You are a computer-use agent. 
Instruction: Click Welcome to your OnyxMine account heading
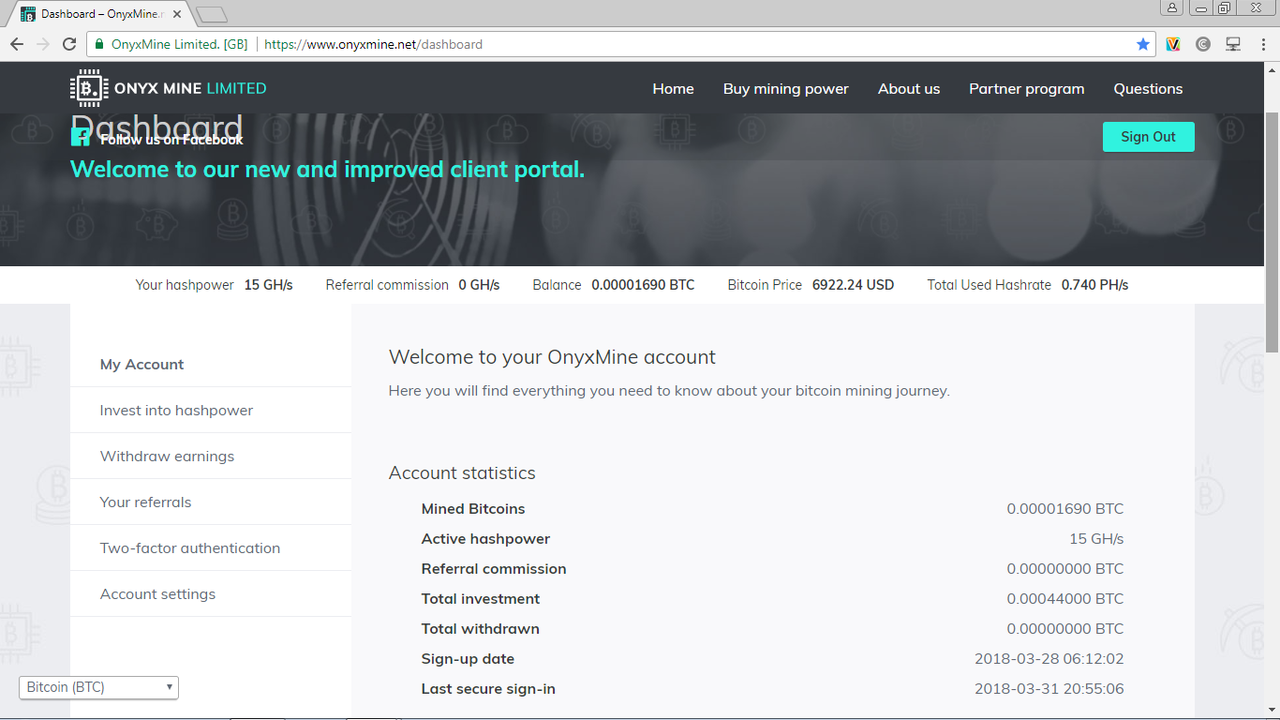552,357
